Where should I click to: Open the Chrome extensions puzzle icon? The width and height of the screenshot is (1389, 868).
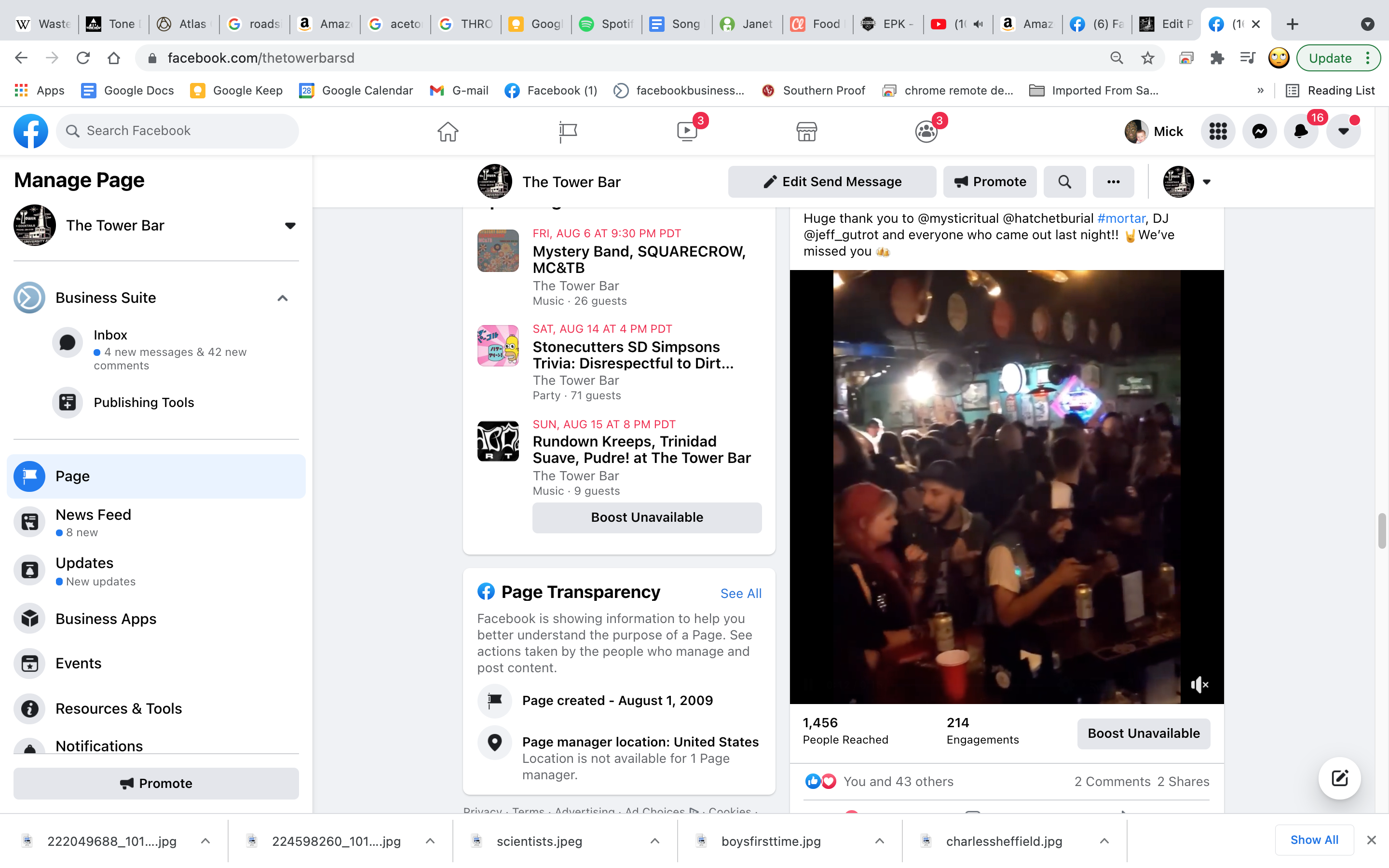[x=1217, y=58]
